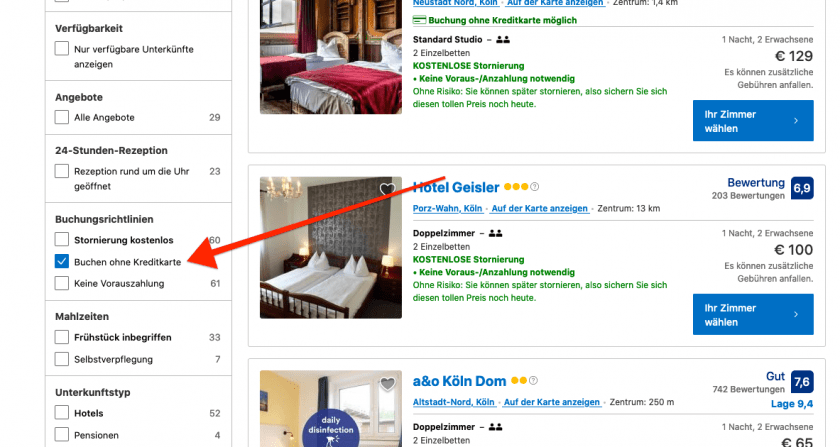Screen dimensions: 840x447
Task: Open star rating info icon beside a&o Köln Dom
Action: pos(533,381)
